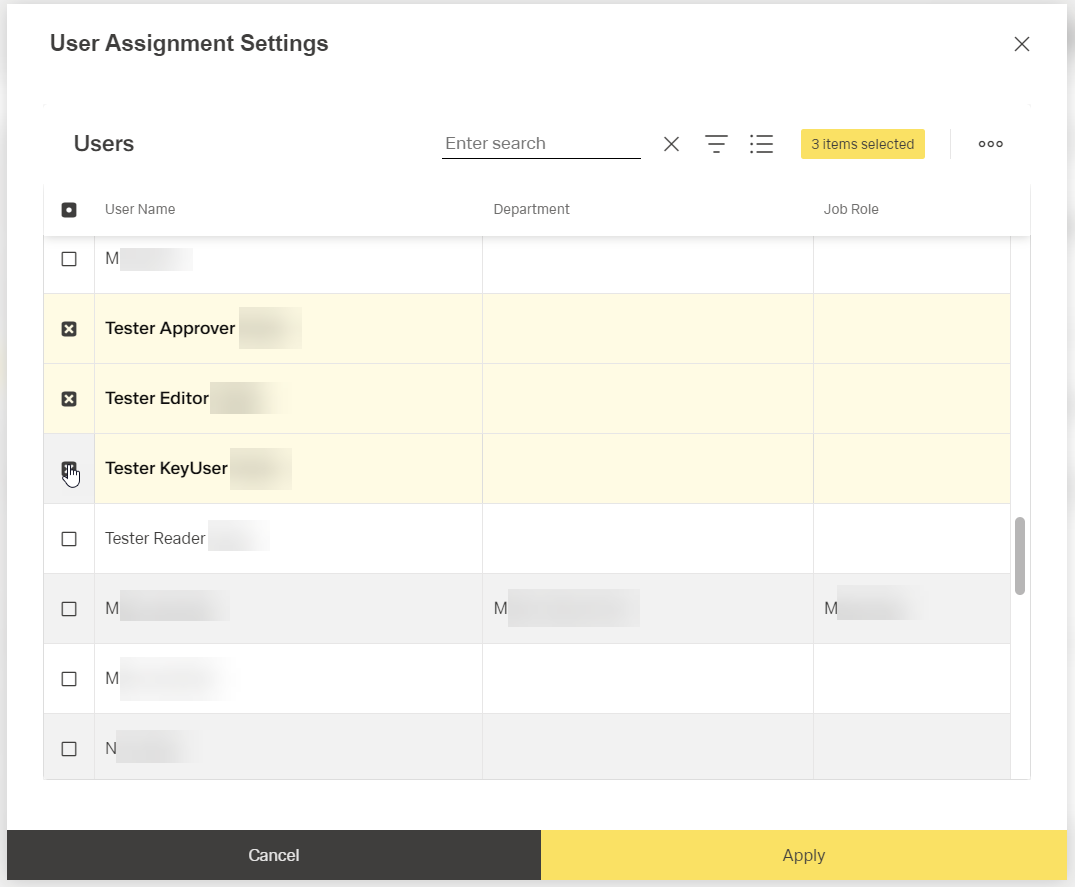Click the 3 items selected badge
Screen dimensions: 1075x887
862,144
